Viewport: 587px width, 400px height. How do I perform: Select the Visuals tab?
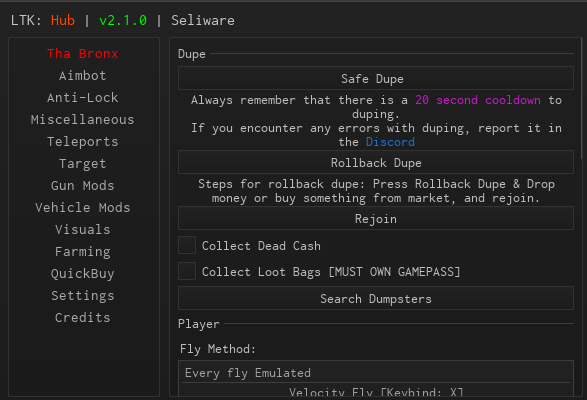[83, 230]
